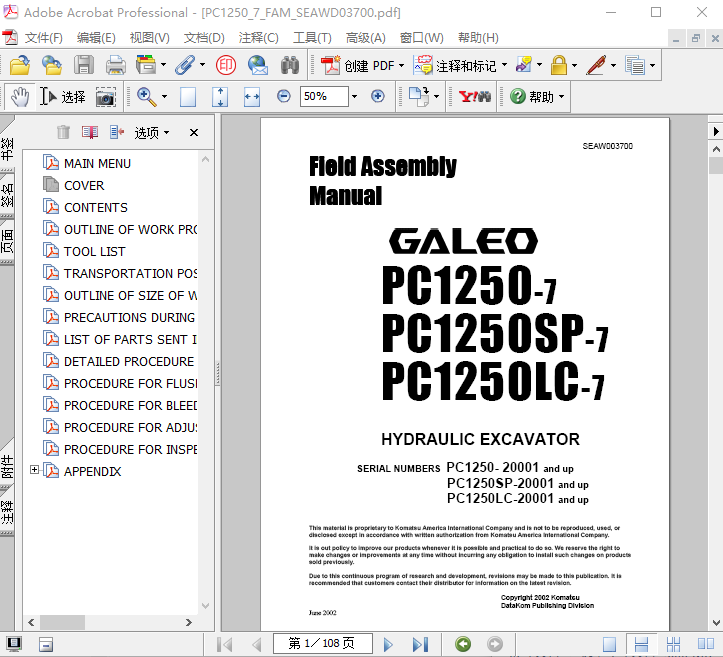Screen dimensions: 723x657
Task: Click the page number field
Action: click(x=322, y=643)
